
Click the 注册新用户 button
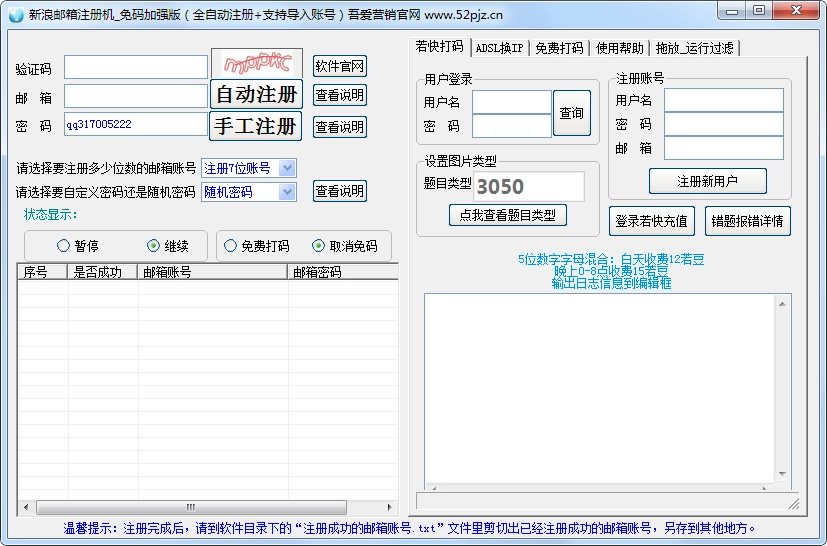[708, 181]
